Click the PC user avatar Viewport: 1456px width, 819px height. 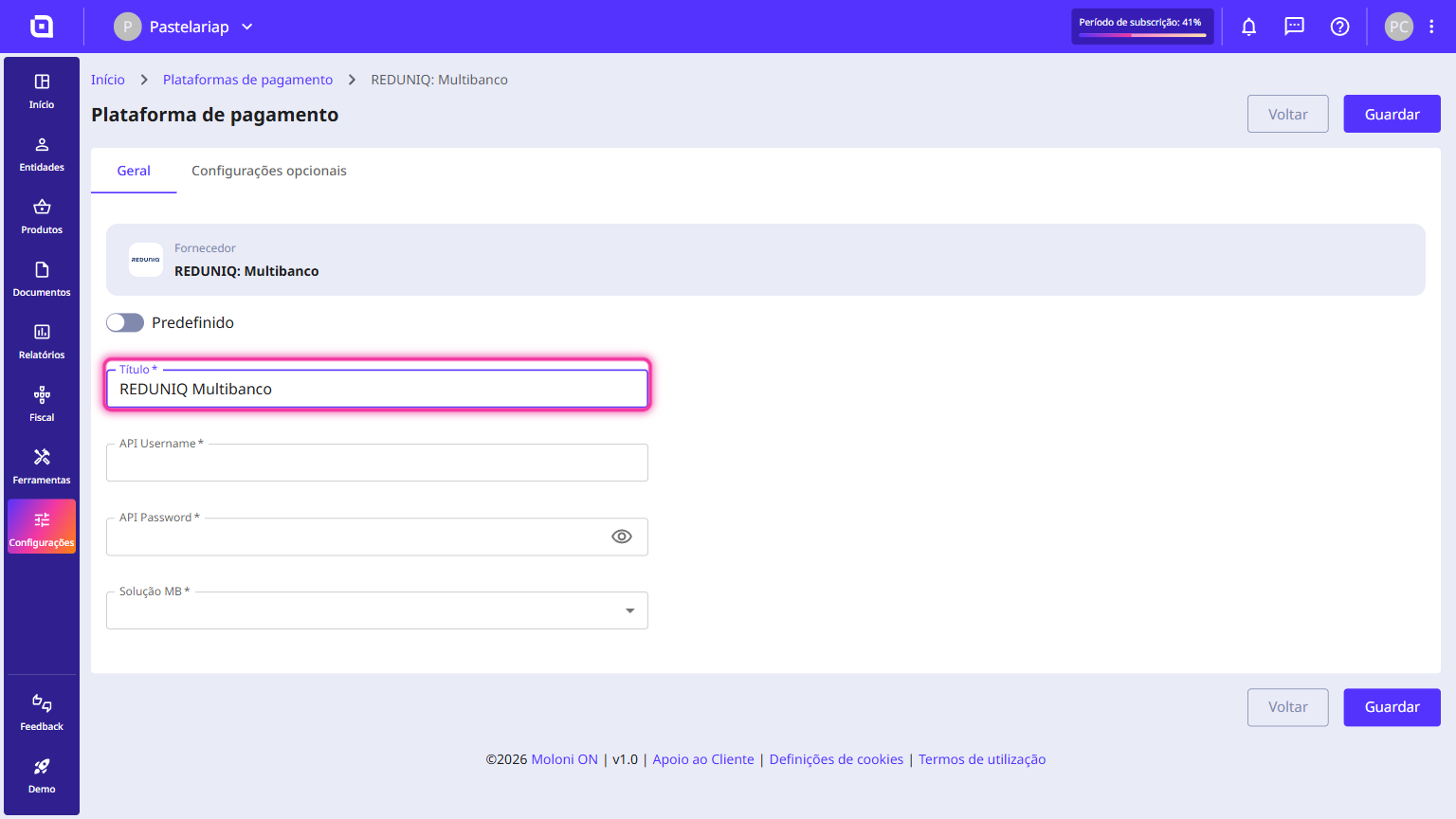pos(1399,27)
